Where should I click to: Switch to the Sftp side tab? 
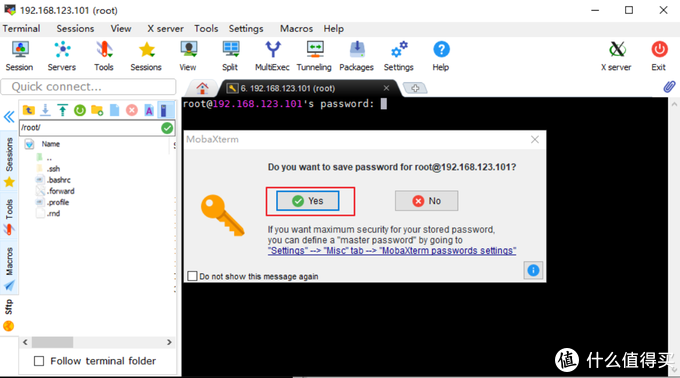(x=9, y=315)
